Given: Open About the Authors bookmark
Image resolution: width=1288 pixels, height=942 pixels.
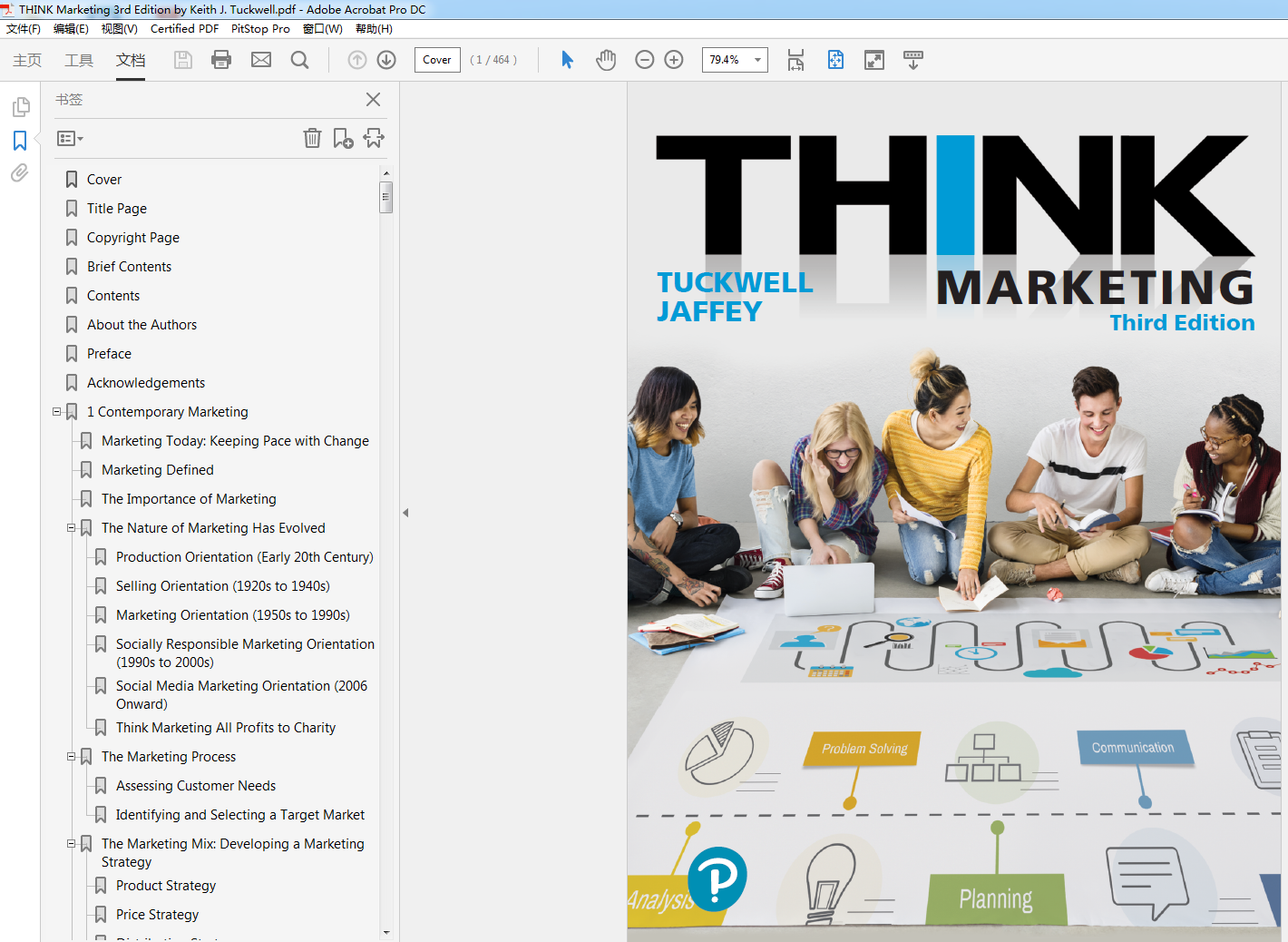Looking at the screenshot, I should 141,325.
